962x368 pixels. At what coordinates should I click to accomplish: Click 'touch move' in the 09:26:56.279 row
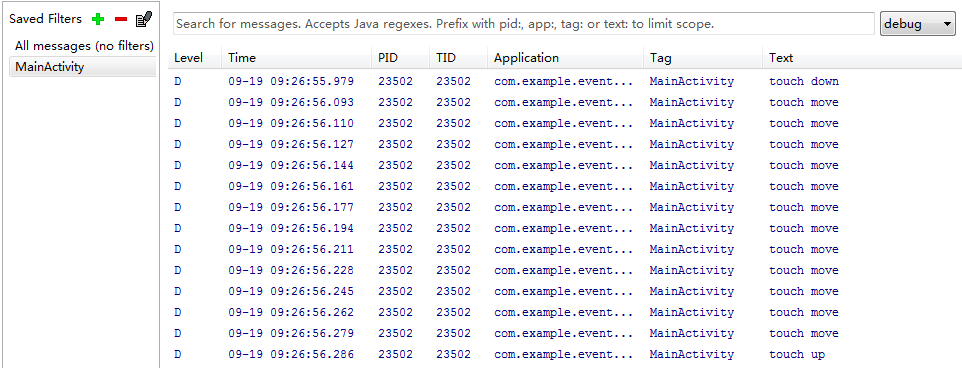pos(804,333)
